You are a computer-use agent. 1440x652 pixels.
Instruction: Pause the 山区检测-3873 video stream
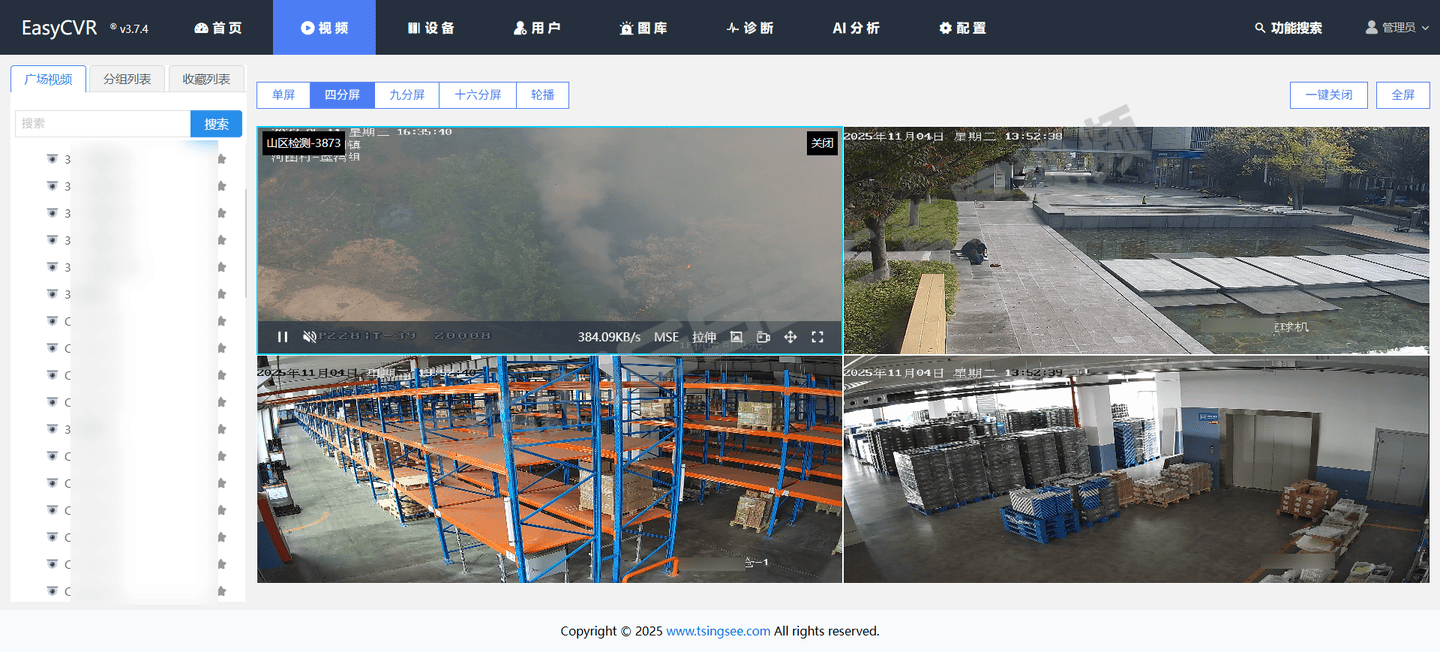pyautogui.click(x=283, y=337)
